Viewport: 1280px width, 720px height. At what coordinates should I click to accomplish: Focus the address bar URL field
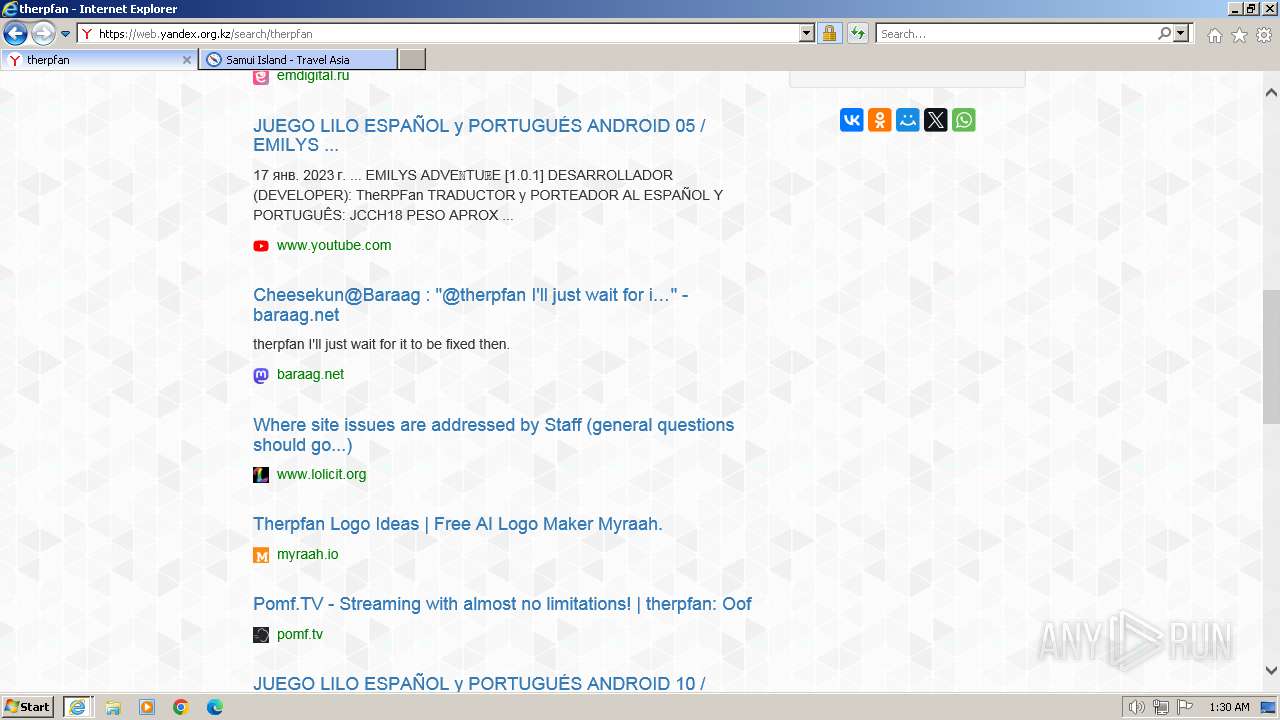pyautogui.click(x=448, y=34)
